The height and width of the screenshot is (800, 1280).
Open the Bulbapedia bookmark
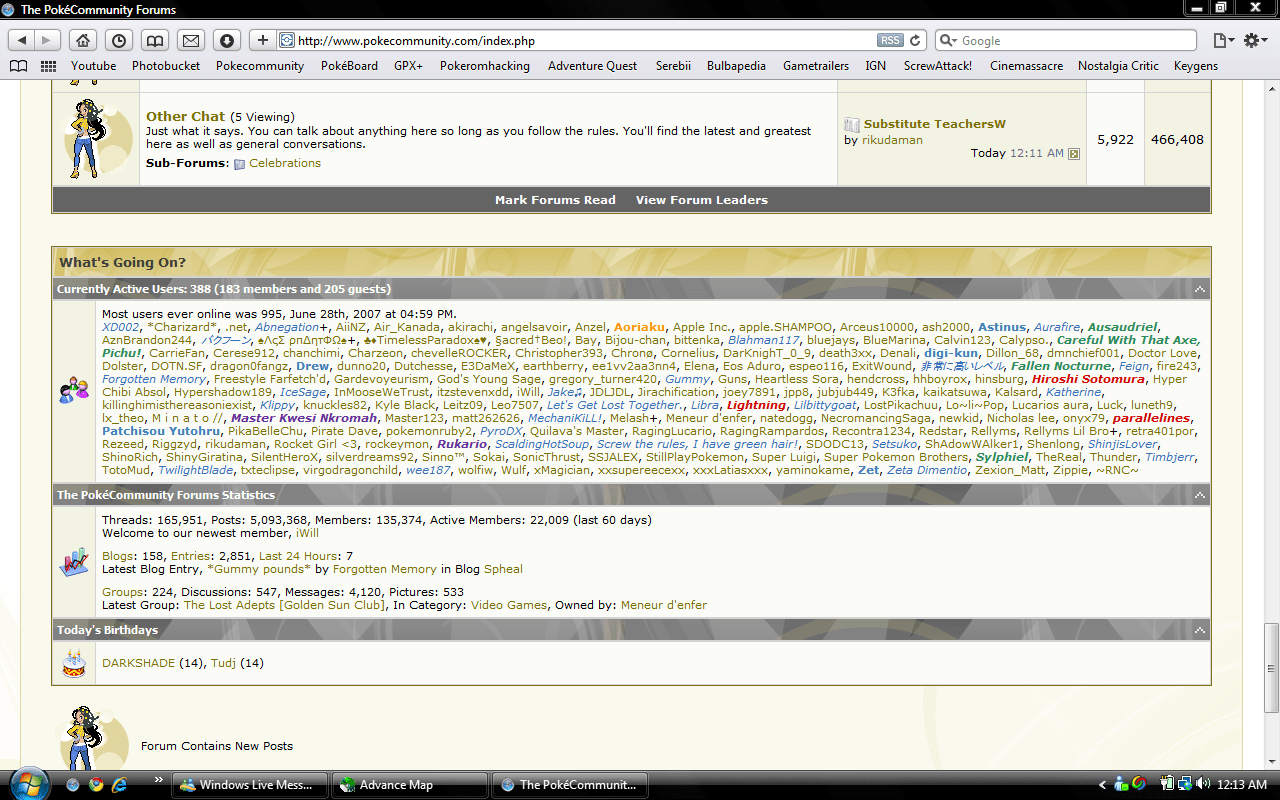736,66
